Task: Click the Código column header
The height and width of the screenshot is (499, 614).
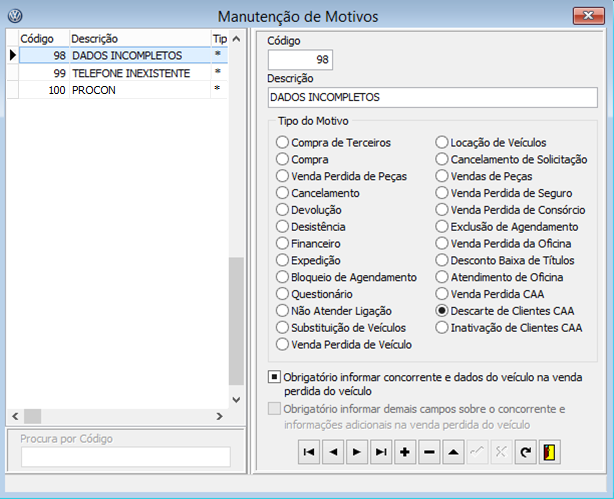Action: (x=44, y=39)
